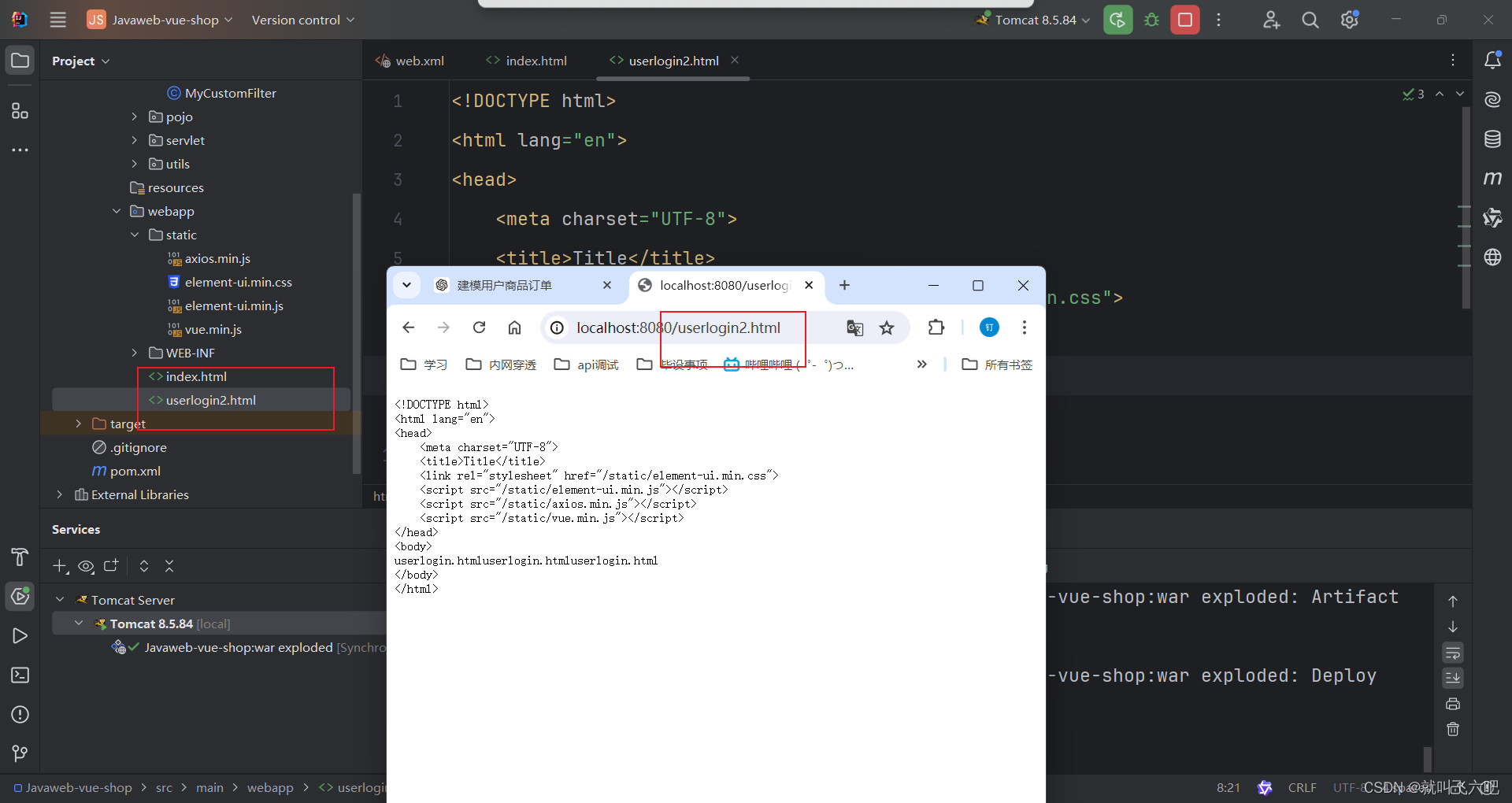Collapse the webapp folder
The height and width of the screenshot is (803, 1512).
point(117,211)
